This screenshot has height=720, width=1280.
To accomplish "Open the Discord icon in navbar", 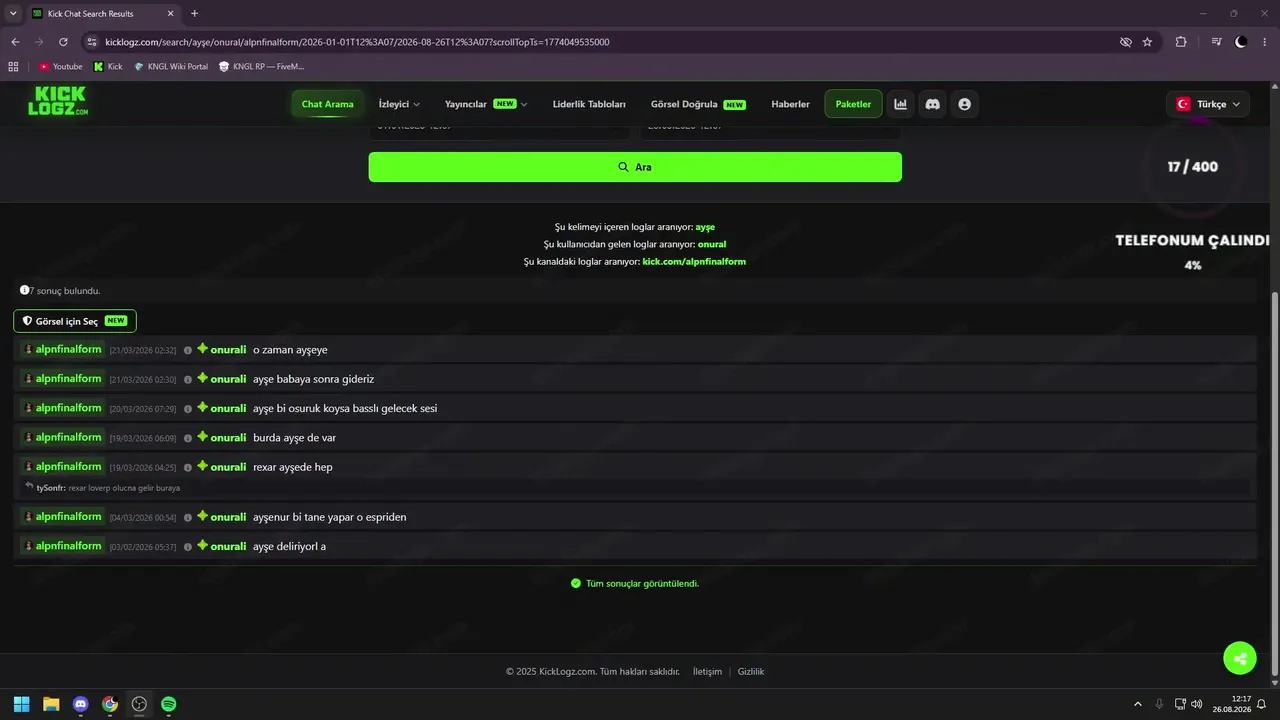I will click(932, 104).
